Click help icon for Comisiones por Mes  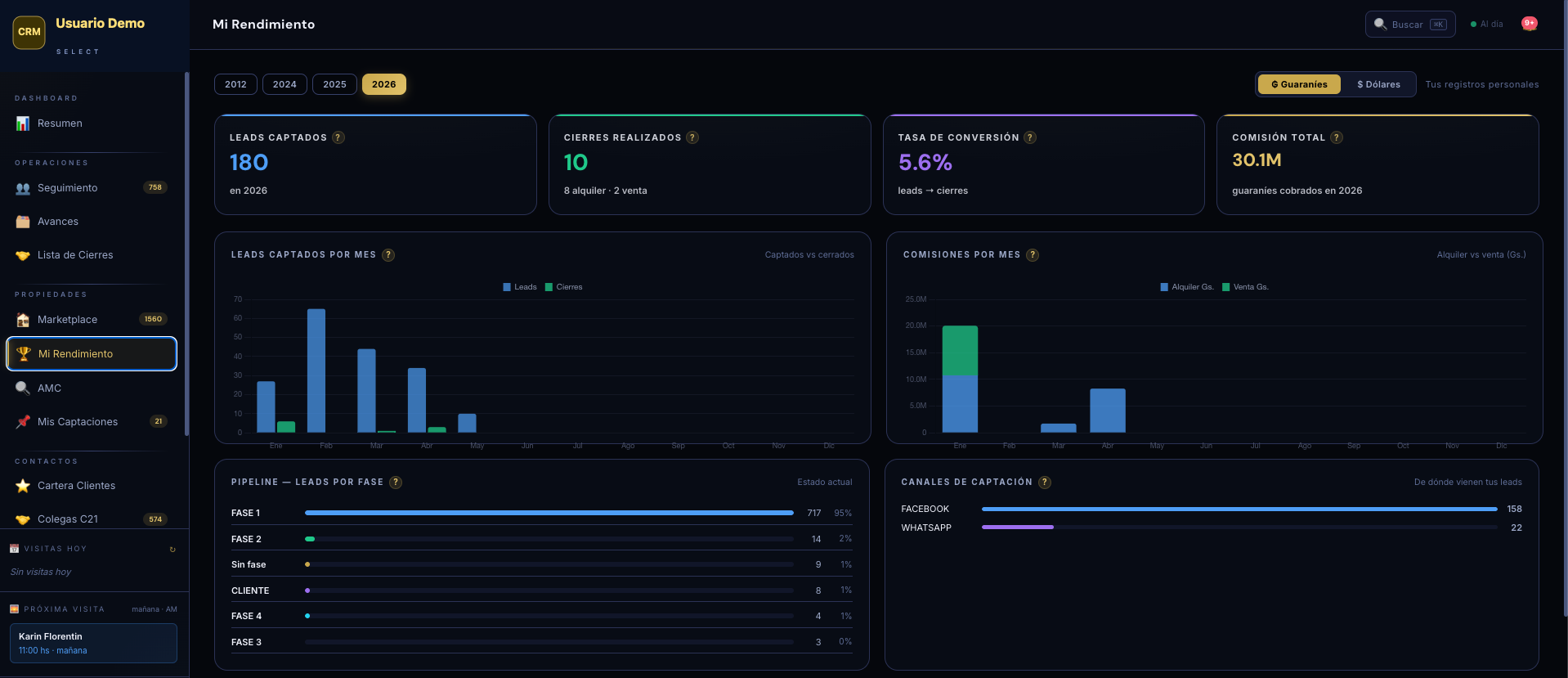pos(1033,255)
